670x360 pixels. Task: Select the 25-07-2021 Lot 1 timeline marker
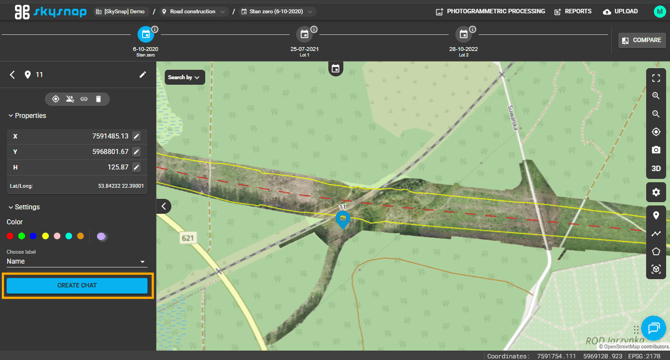(x=304, y=34)
